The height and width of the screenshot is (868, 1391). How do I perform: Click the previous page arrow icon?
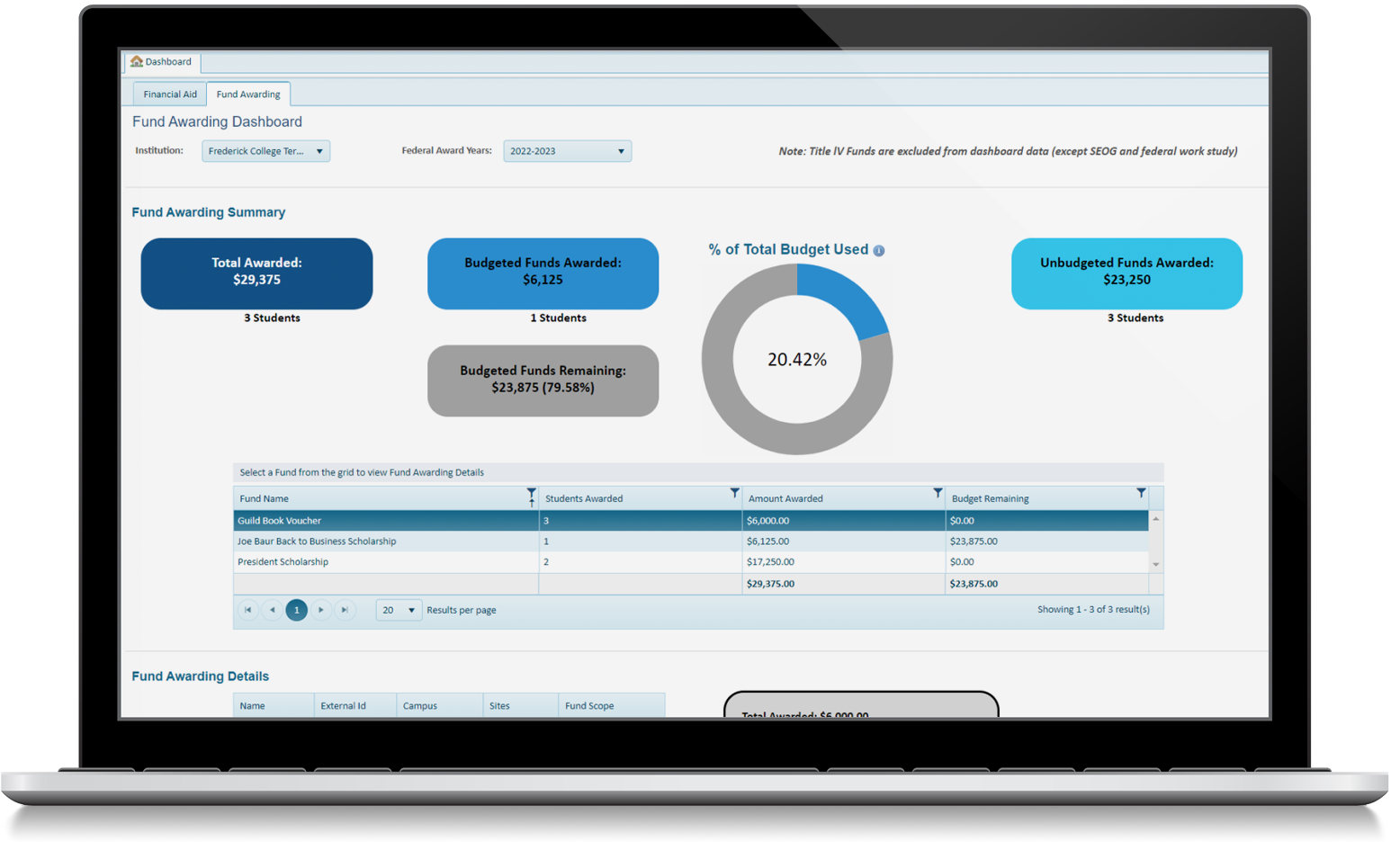tap(273, 610)
